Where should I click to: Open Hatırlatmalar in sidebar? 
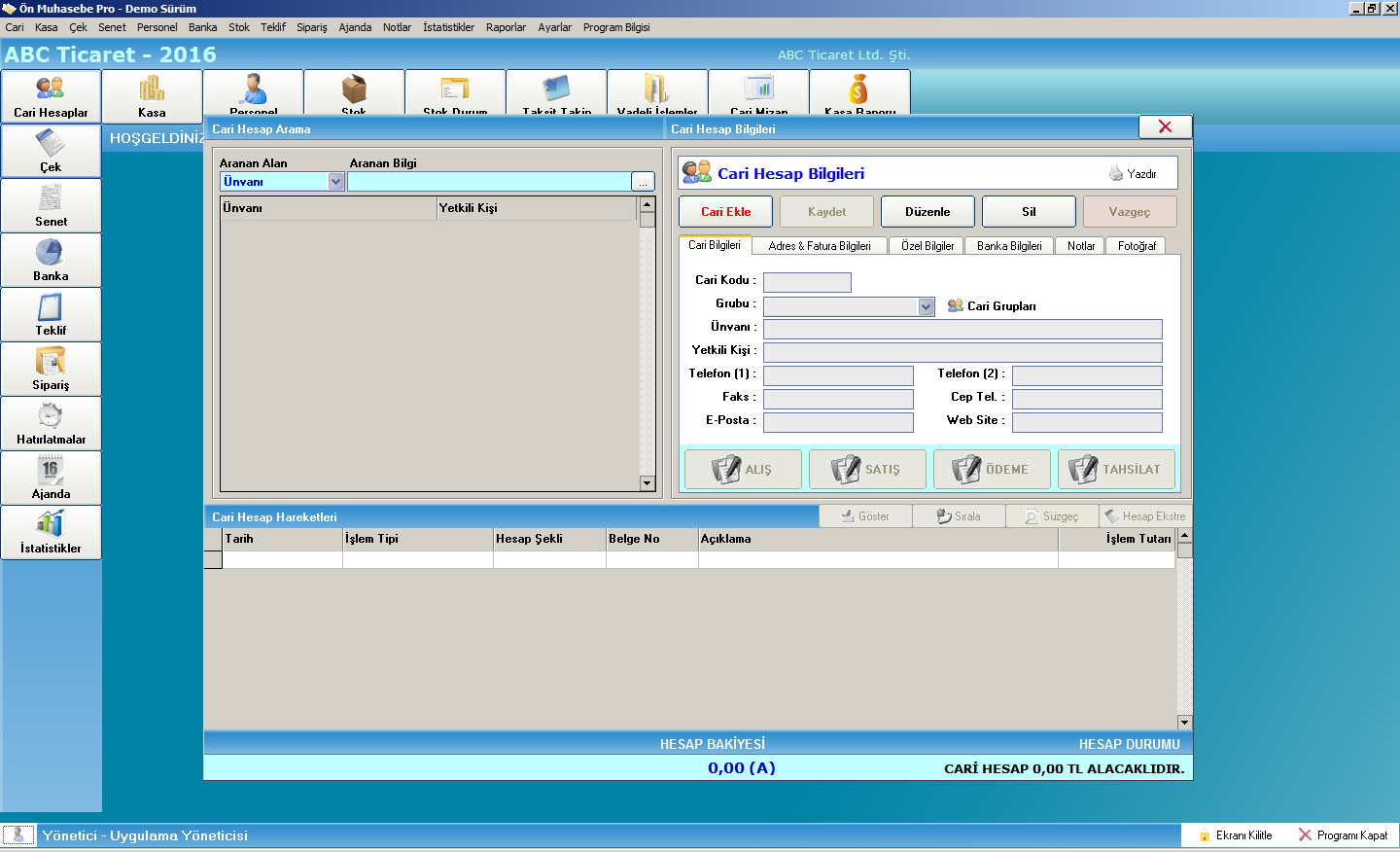(51, 423)
